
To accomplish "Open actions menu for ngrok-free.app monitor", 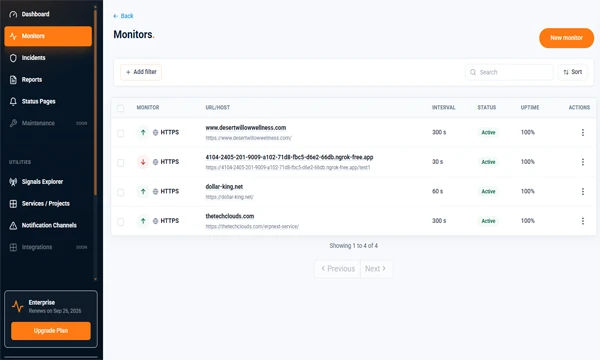I will (582, 162).
